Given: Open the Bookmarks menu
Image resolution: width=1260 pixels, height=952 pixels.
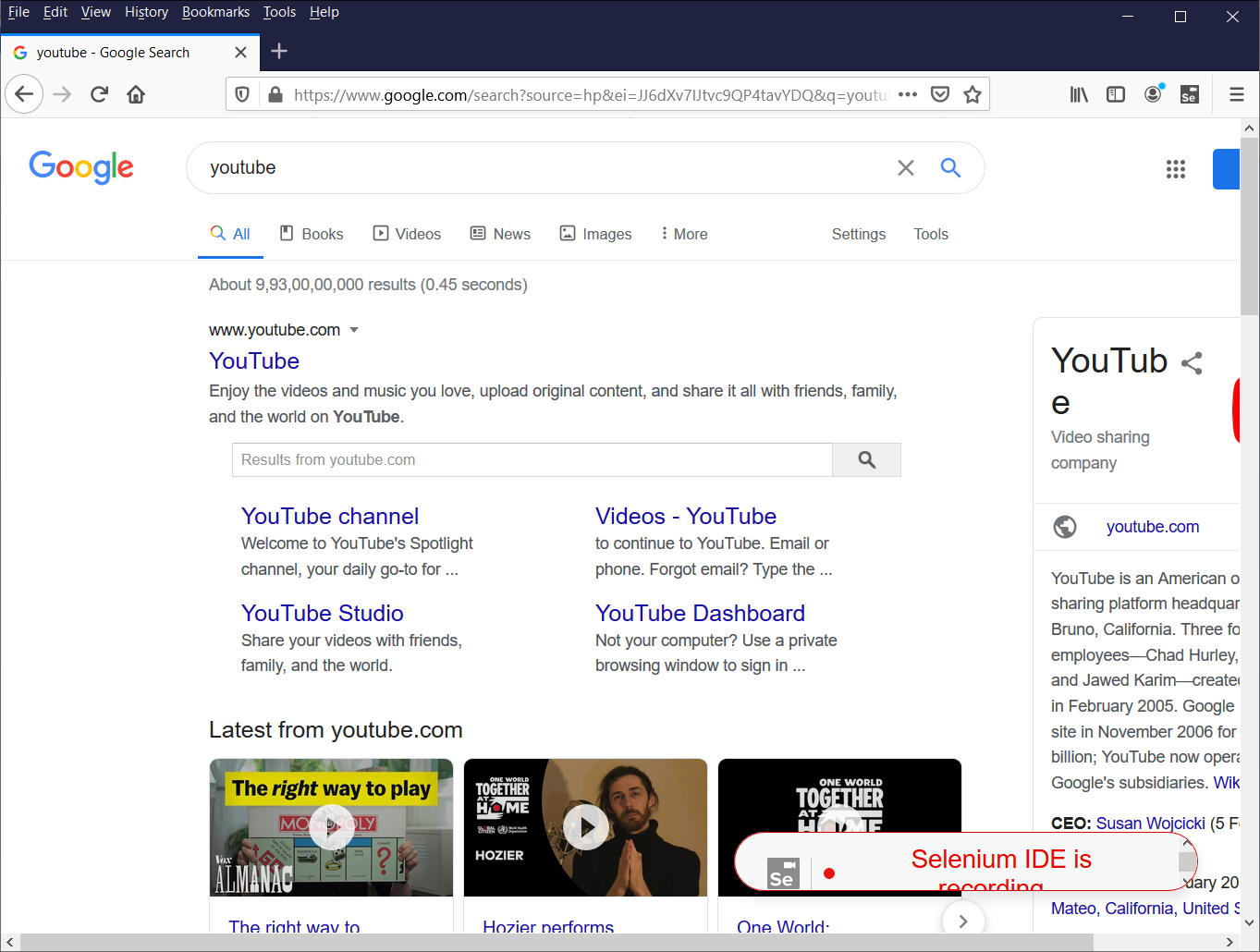Looking at the screenshot, I should [x=215, y=12].
